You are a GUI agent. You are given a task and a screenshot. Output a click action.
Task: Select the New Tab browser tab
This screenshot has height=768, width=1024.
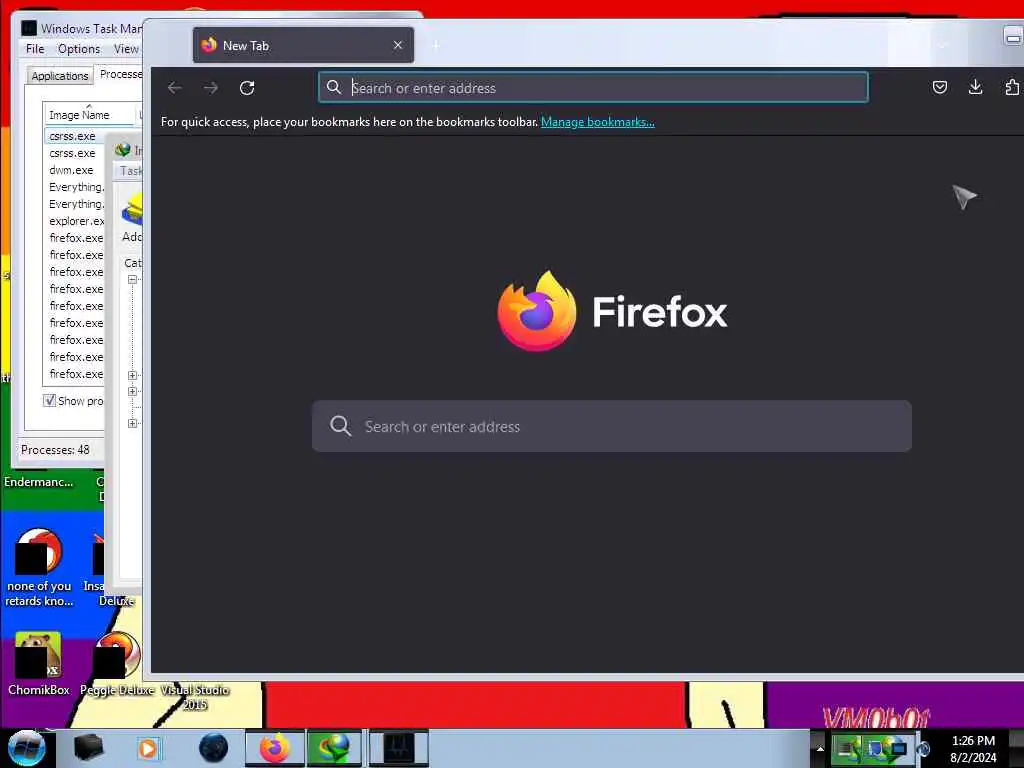tap(303, 45)
